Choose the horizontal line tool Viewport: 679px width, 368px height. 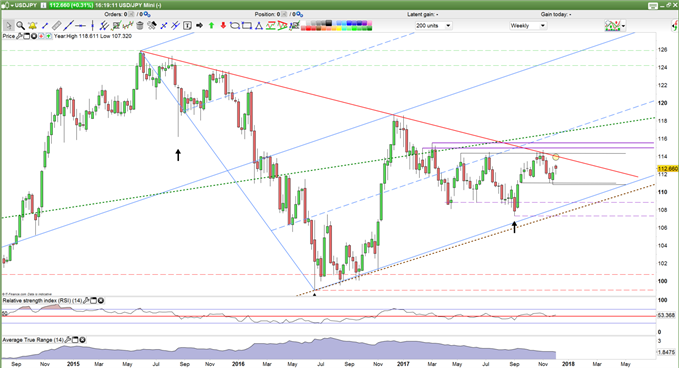81,26
